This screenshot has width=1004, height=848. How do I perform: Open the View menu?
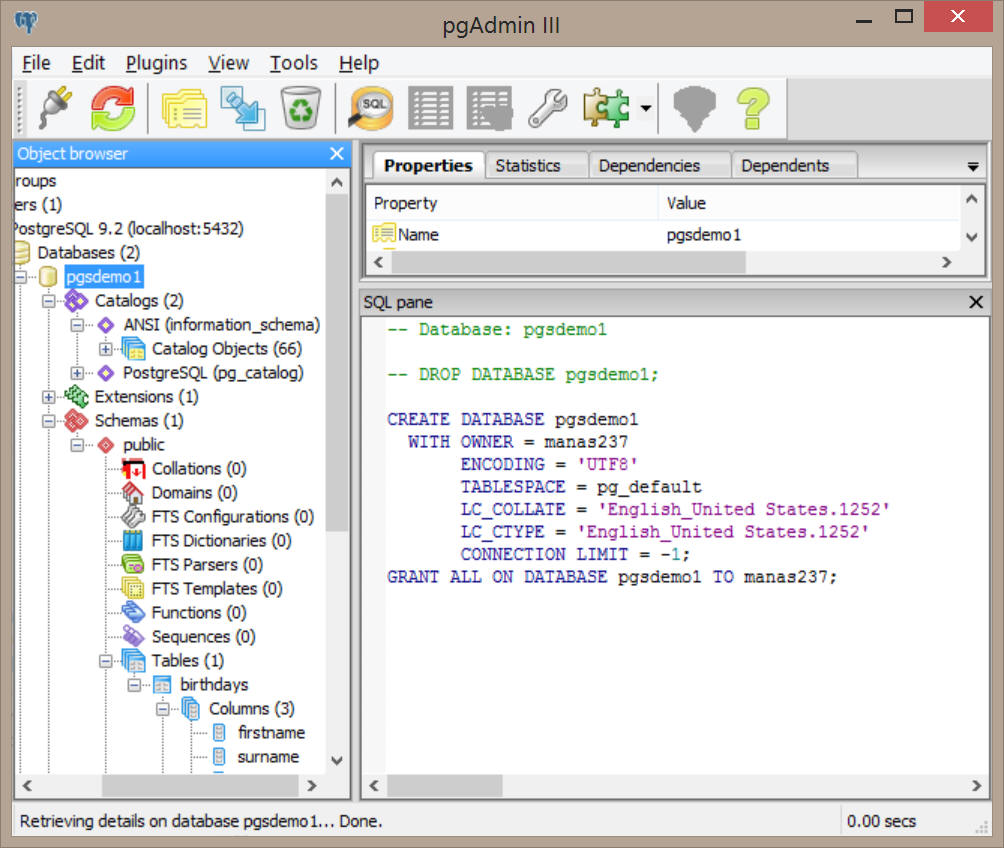tap(228, 63)
